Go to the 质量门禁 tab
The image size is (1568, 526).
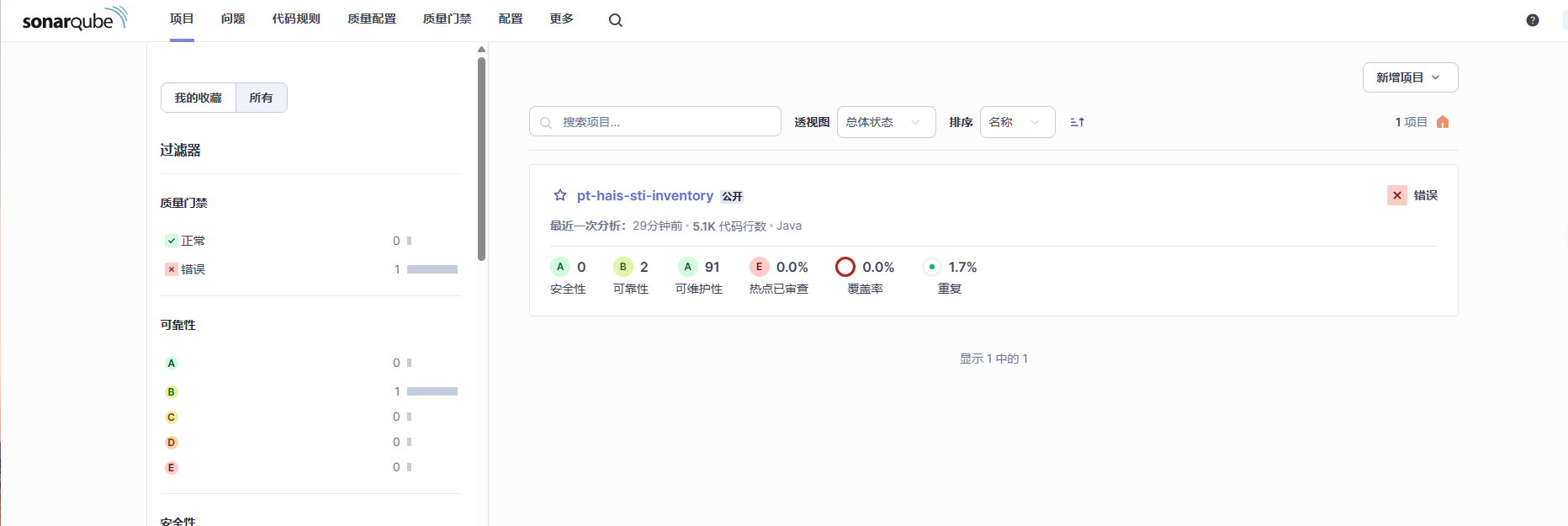pos(447,19)
